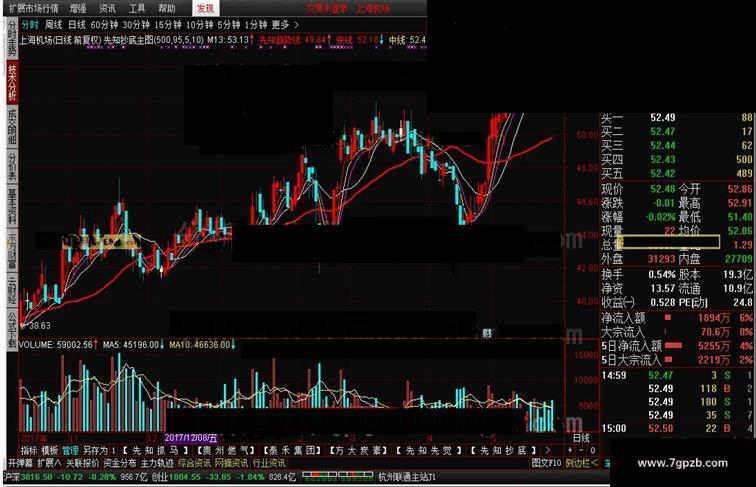Screen dimensions: 756x487
Task: Click 现价 value 52.48
Action: coord(663,189)
